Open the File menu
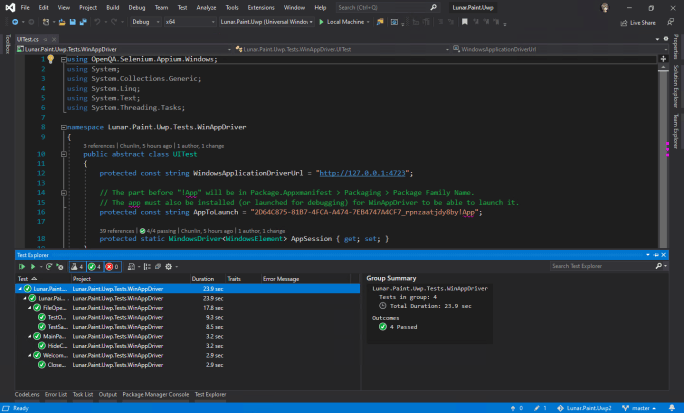This screenshot has width=684, height=413. click(x=25, y=7)
